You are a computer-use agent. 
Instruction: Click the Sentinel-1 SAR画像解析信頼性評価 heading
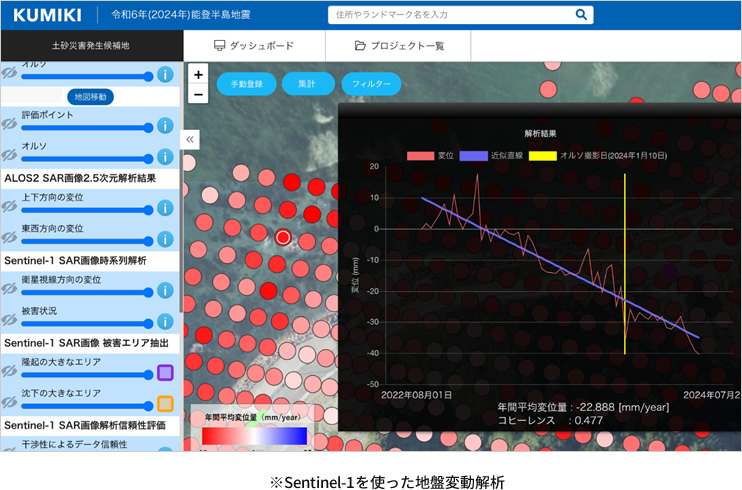(x=85, y=426)
